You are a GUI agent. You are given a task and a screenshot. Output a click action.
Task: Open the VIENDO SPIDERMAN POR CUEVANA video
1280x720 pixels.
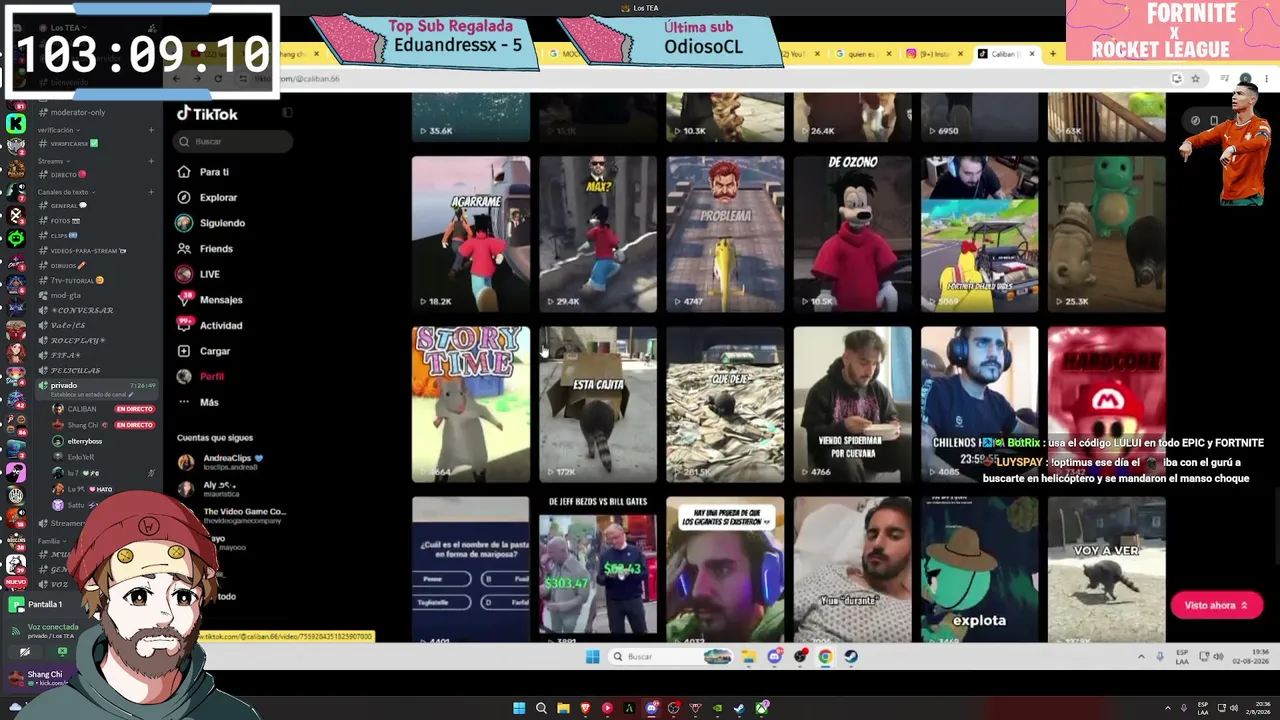(x=852, y=404)
